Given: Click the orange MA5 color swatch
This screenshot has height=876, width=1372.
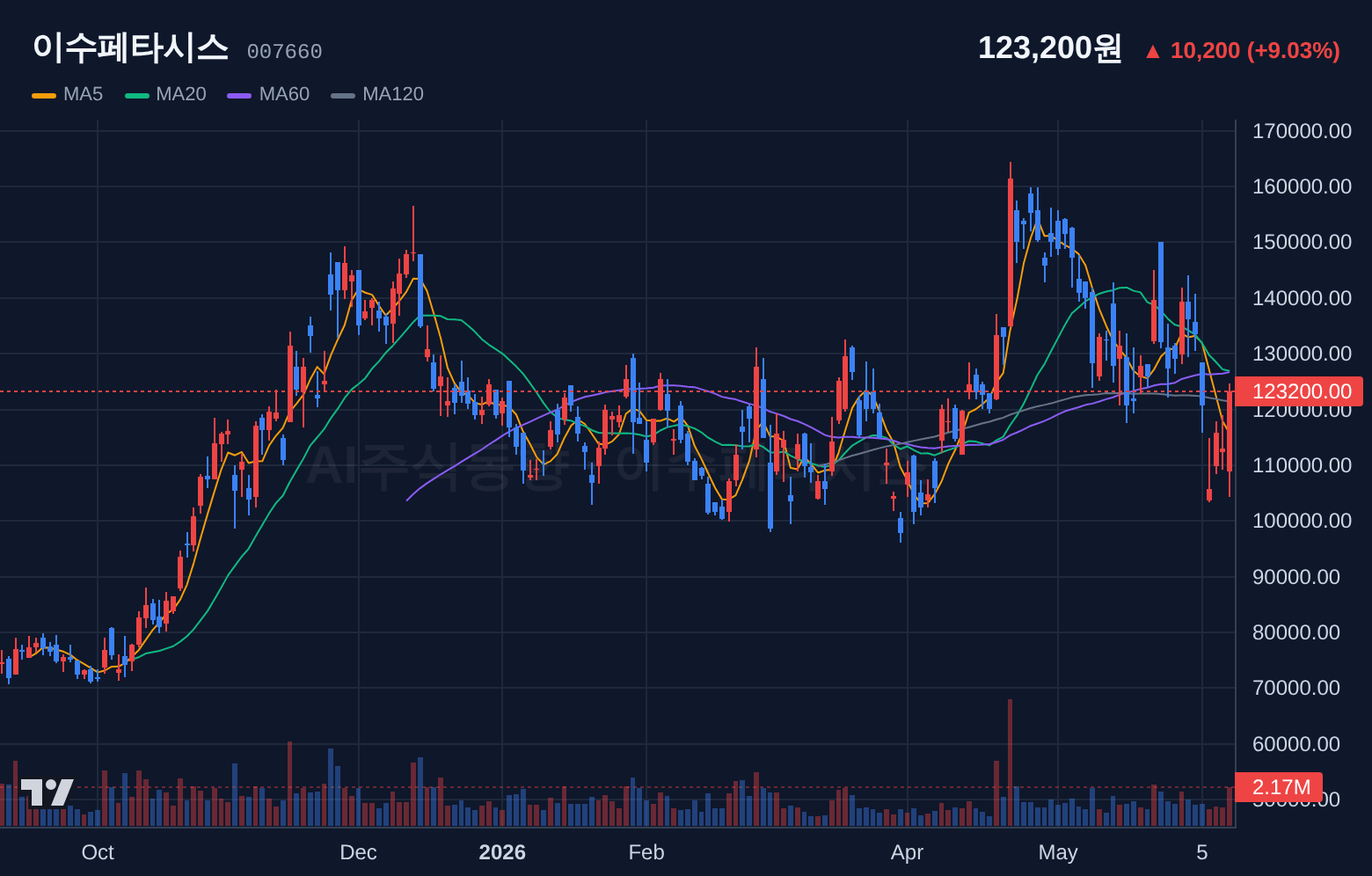Looking at the screenshot, I should pos(44,95).
